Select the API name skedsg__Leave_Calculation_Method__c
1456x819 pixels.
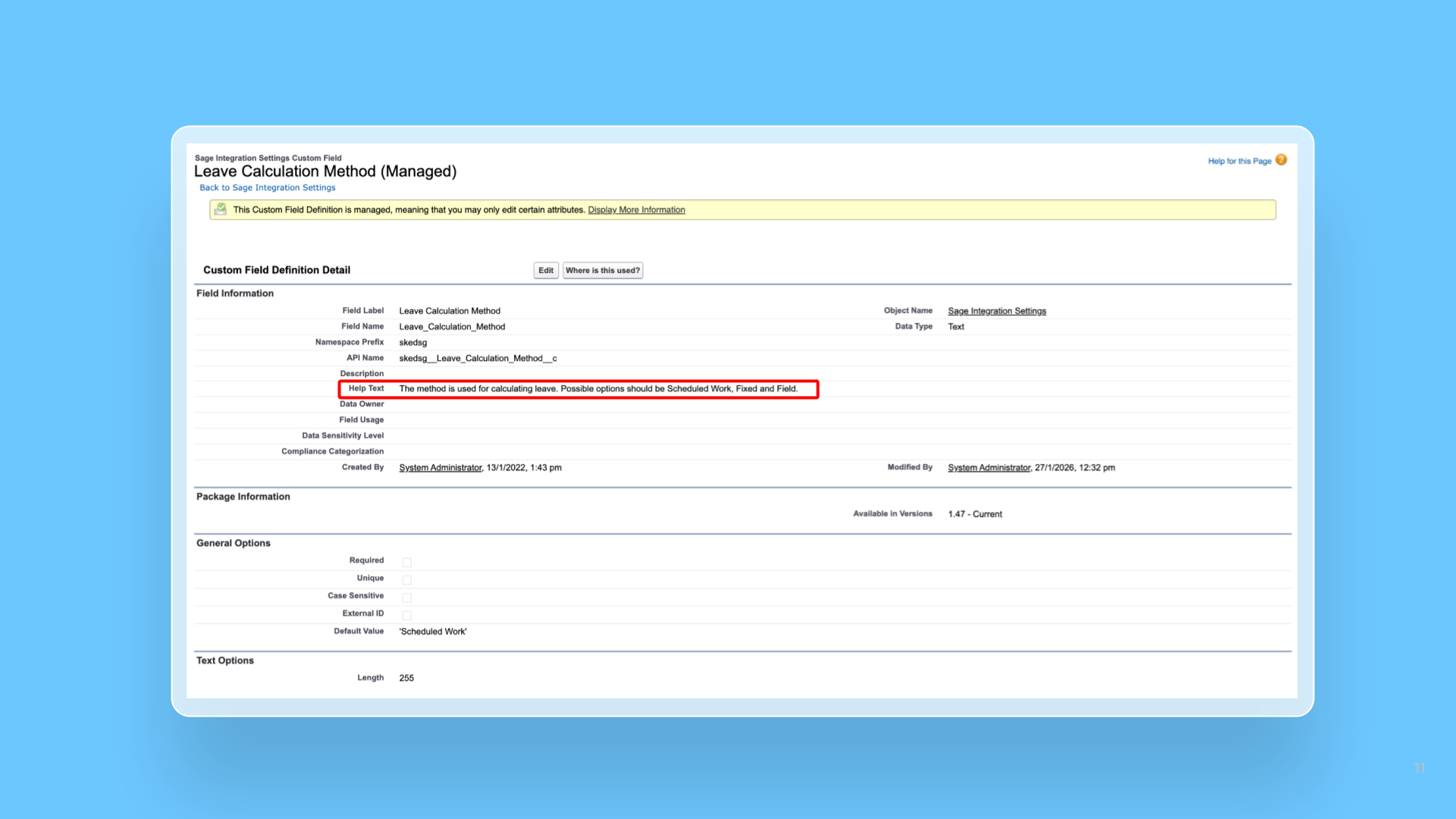(x=478, y=359)
